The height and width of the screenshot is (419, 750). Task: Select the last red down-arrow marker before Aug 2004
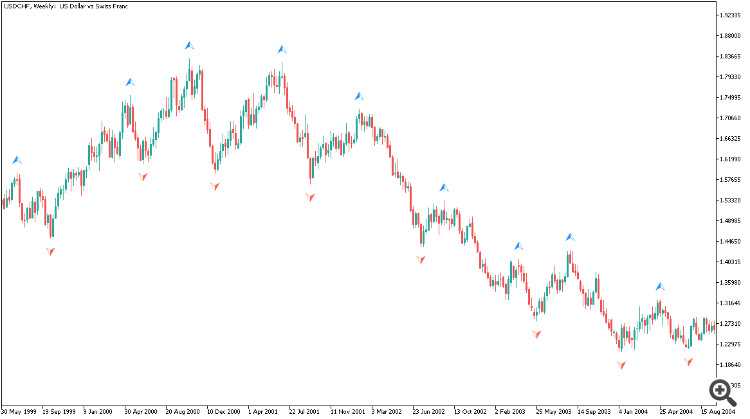(688, 362)
